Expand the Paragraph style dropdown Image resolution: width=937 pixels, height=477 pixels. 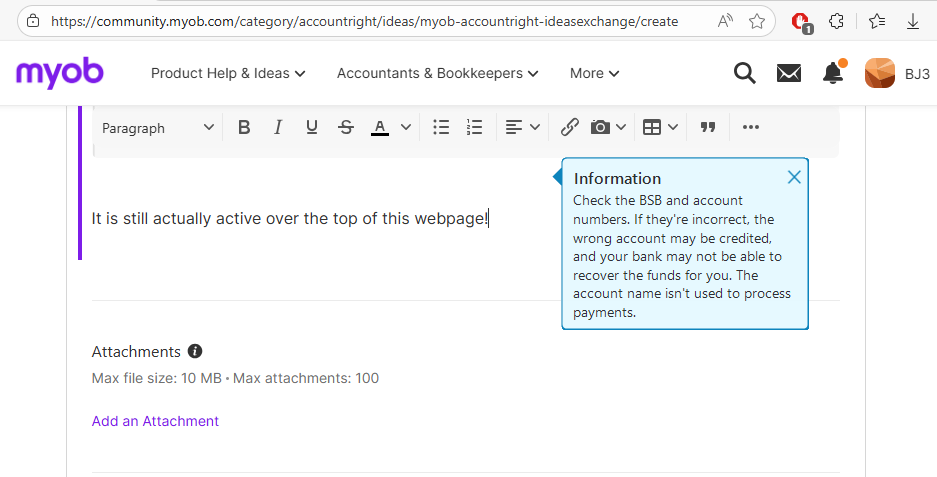pos(158,127)
